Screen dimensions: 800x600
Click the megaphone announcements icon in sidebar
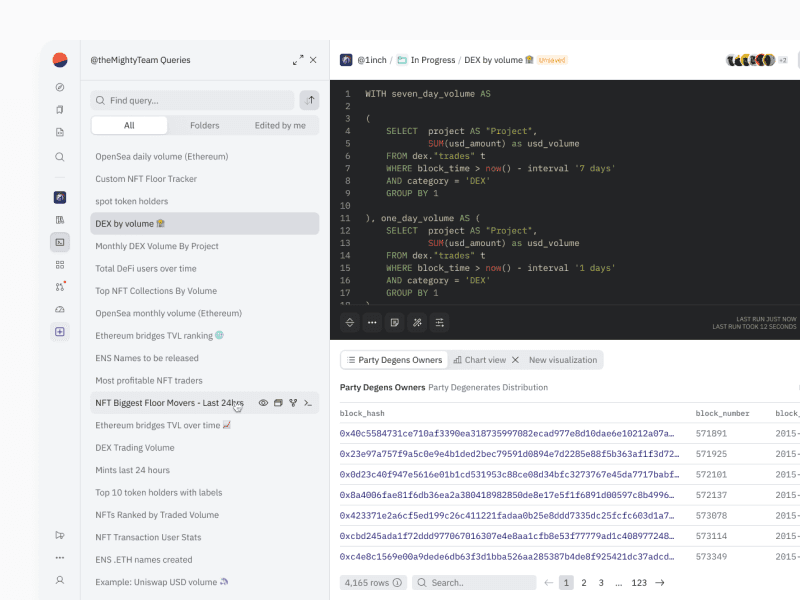click(60, 535)
